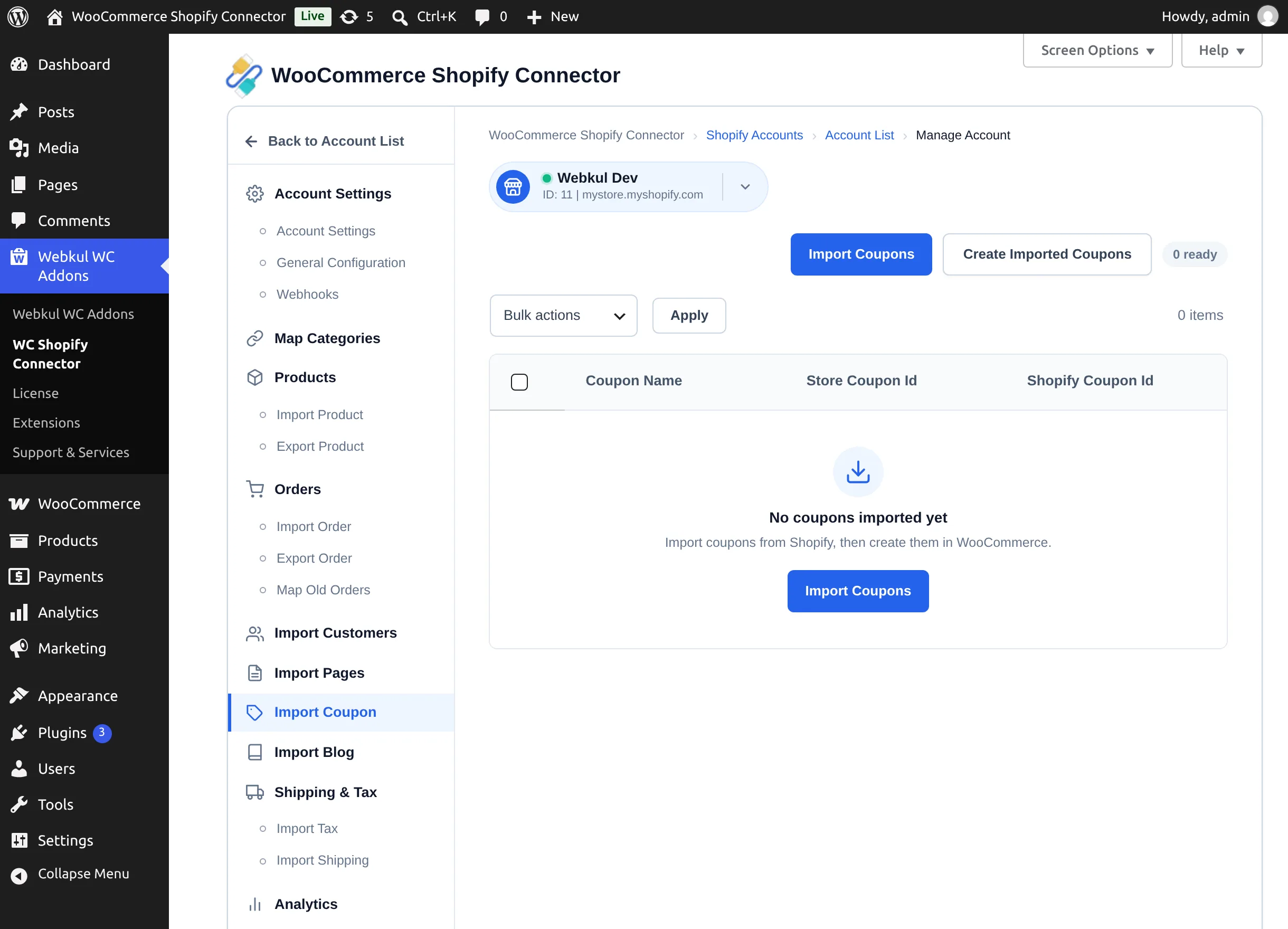1288x929 pixels.
Task: Click the Apply bulk action button
Action: click(689, 316)
